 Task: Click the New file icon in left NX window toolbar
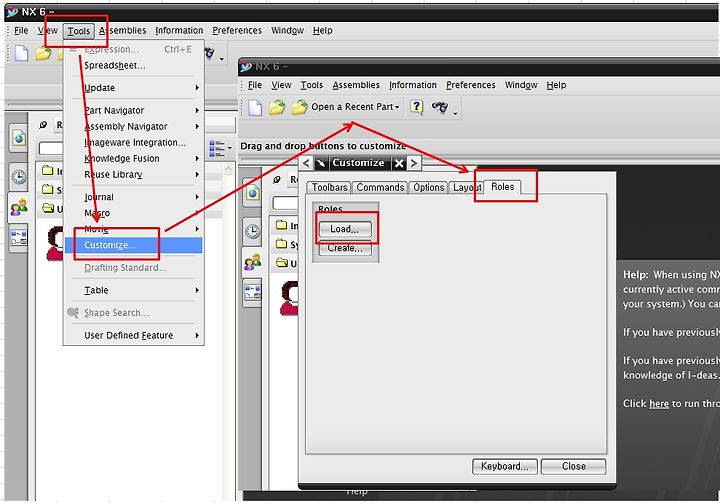[21, 53]
